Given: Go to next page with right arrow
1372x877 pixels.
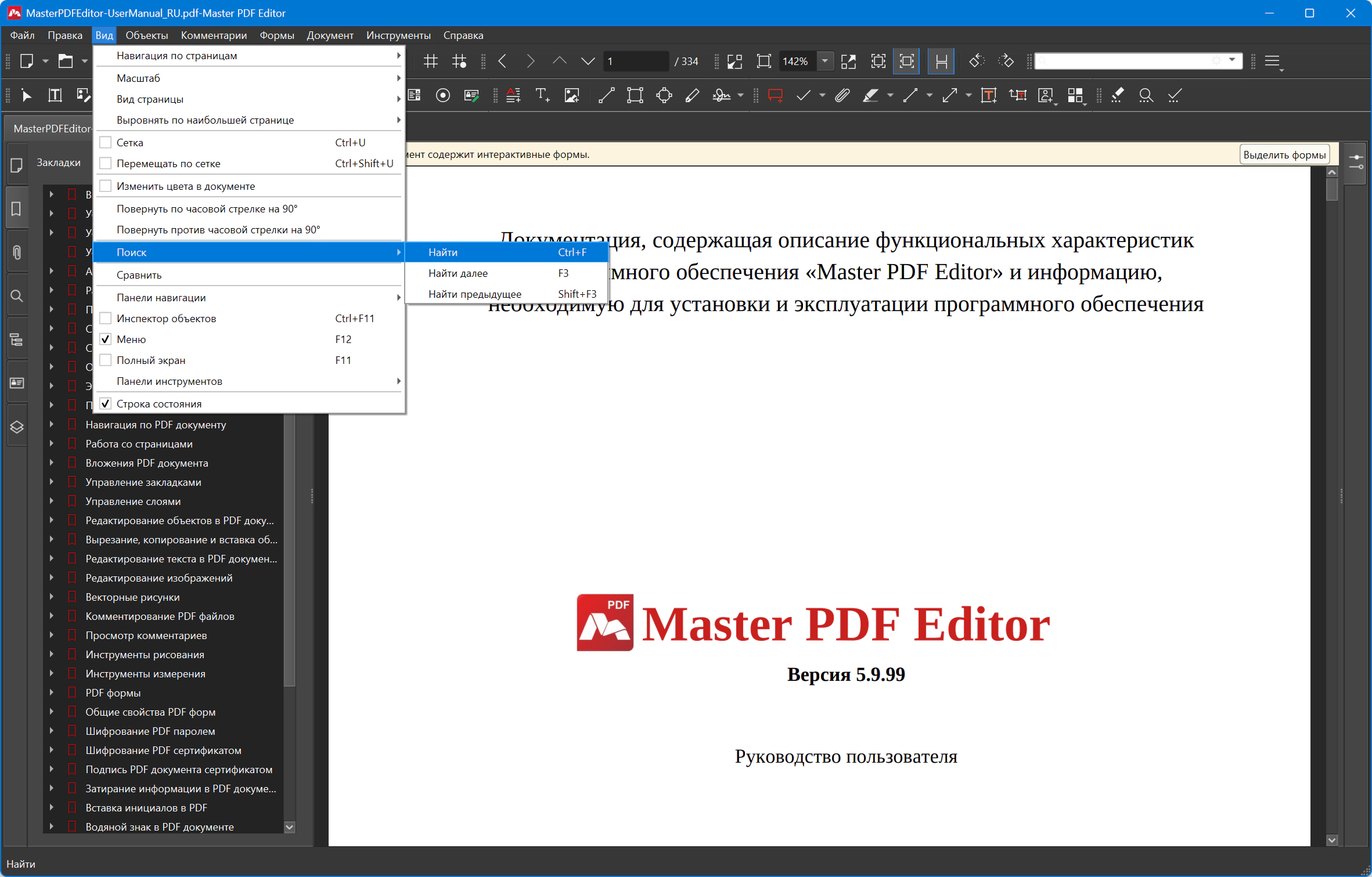Looking at the screenshot, I should (531, 61).
